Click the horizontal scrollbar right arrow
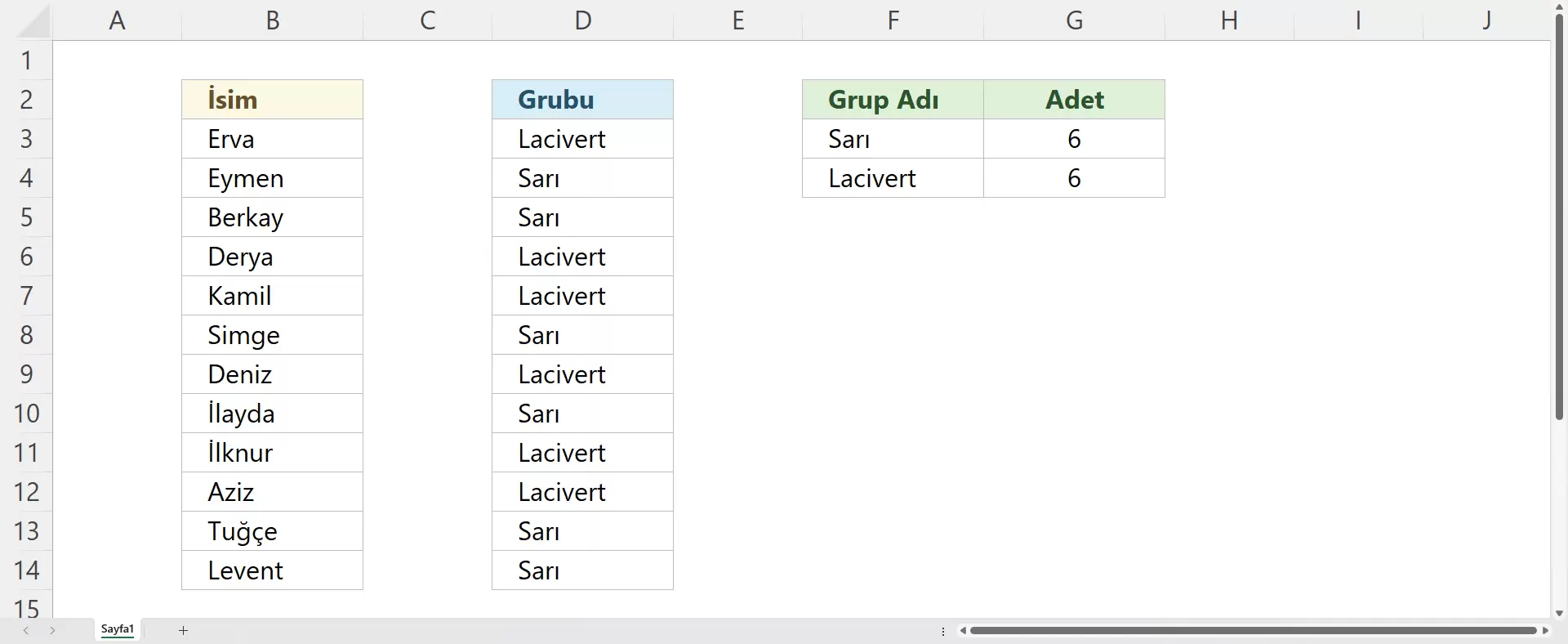This screenshot has width=1568, height=644. tap(1545, 630)
